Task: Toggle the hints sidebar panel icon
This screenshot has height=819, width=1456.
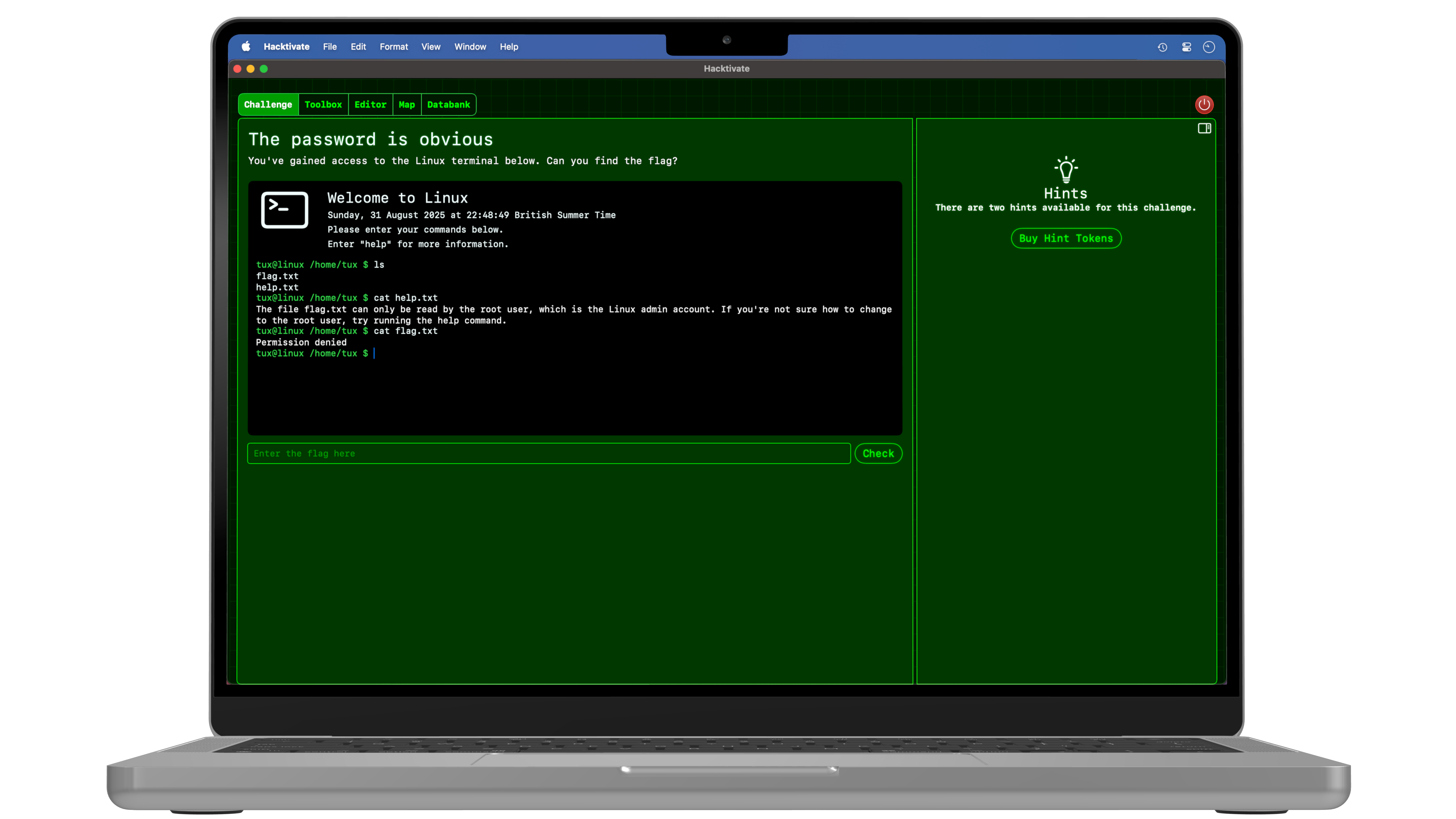Action: [x=1204, y=128]
